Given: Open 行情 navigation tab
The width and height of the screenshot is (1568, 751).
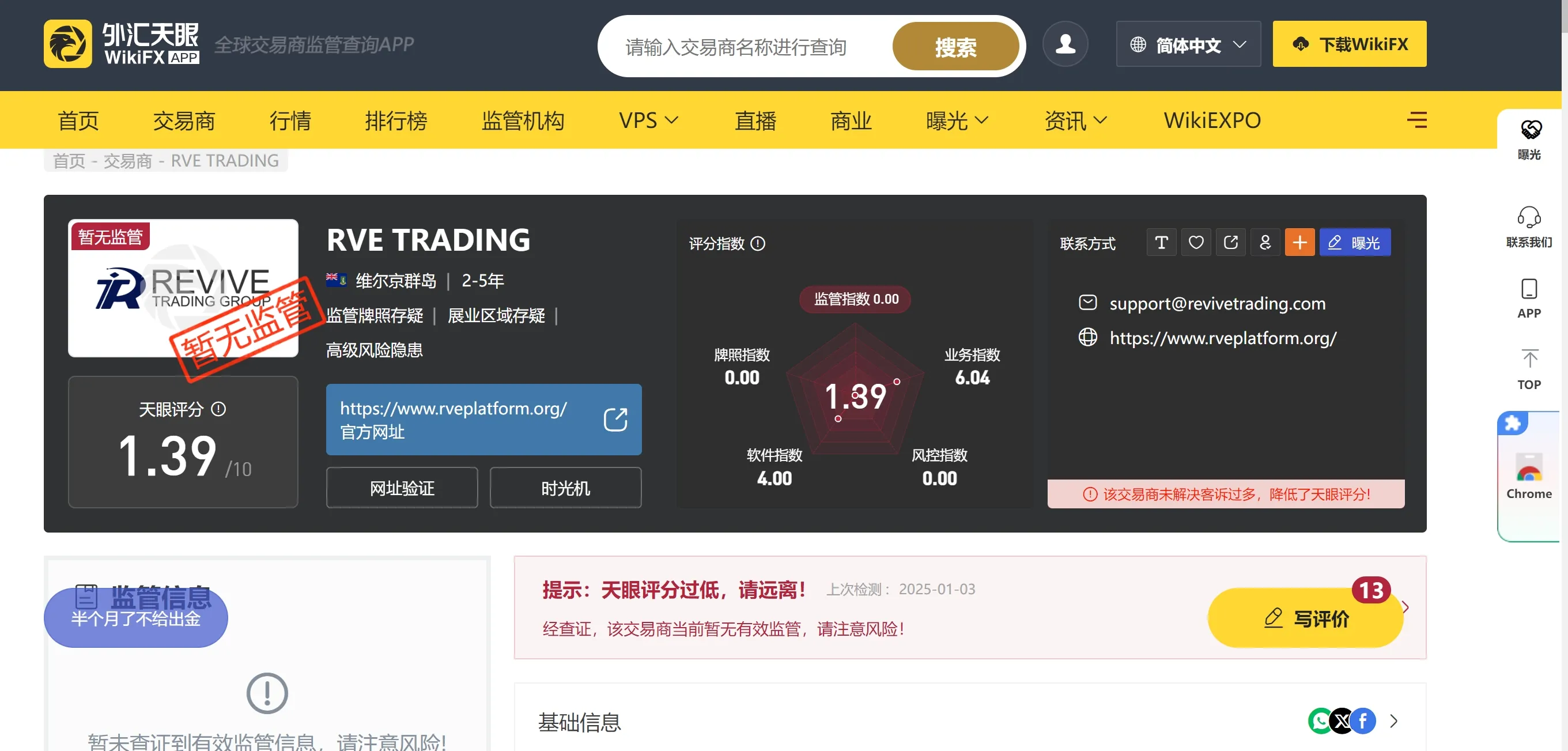Looking at the screenshot, I should [x=290, y=120].
